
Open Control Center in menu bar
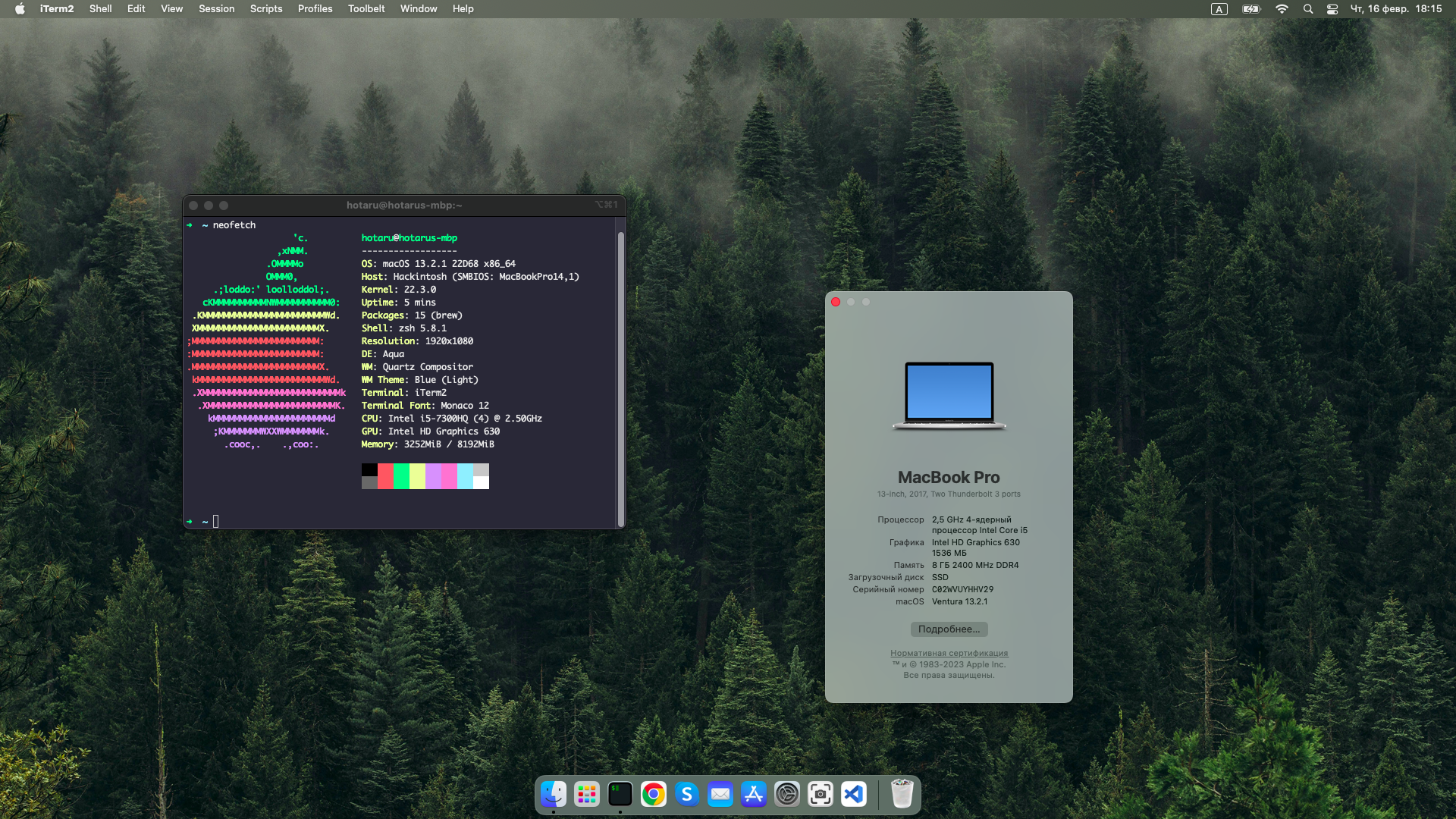point(1332,9)
